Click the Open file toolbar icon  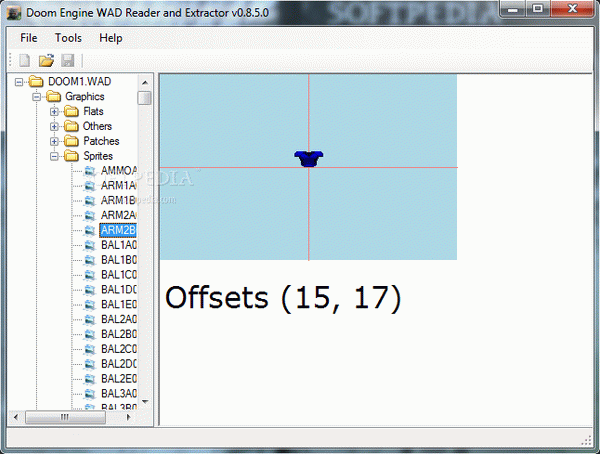click(46, 60)
